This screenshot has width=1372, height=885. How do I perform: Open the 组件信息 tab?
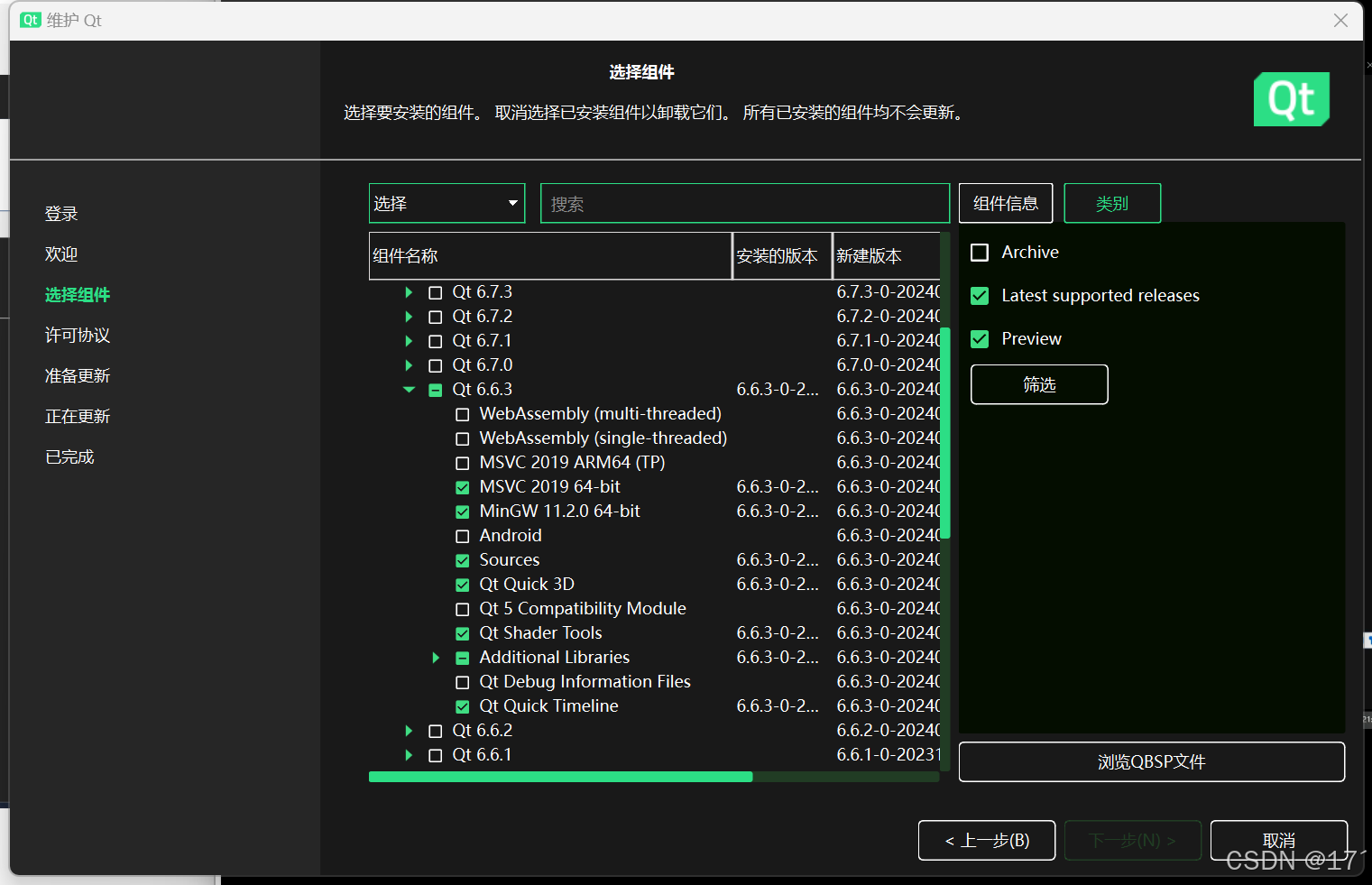click(x=1006, y=203)
